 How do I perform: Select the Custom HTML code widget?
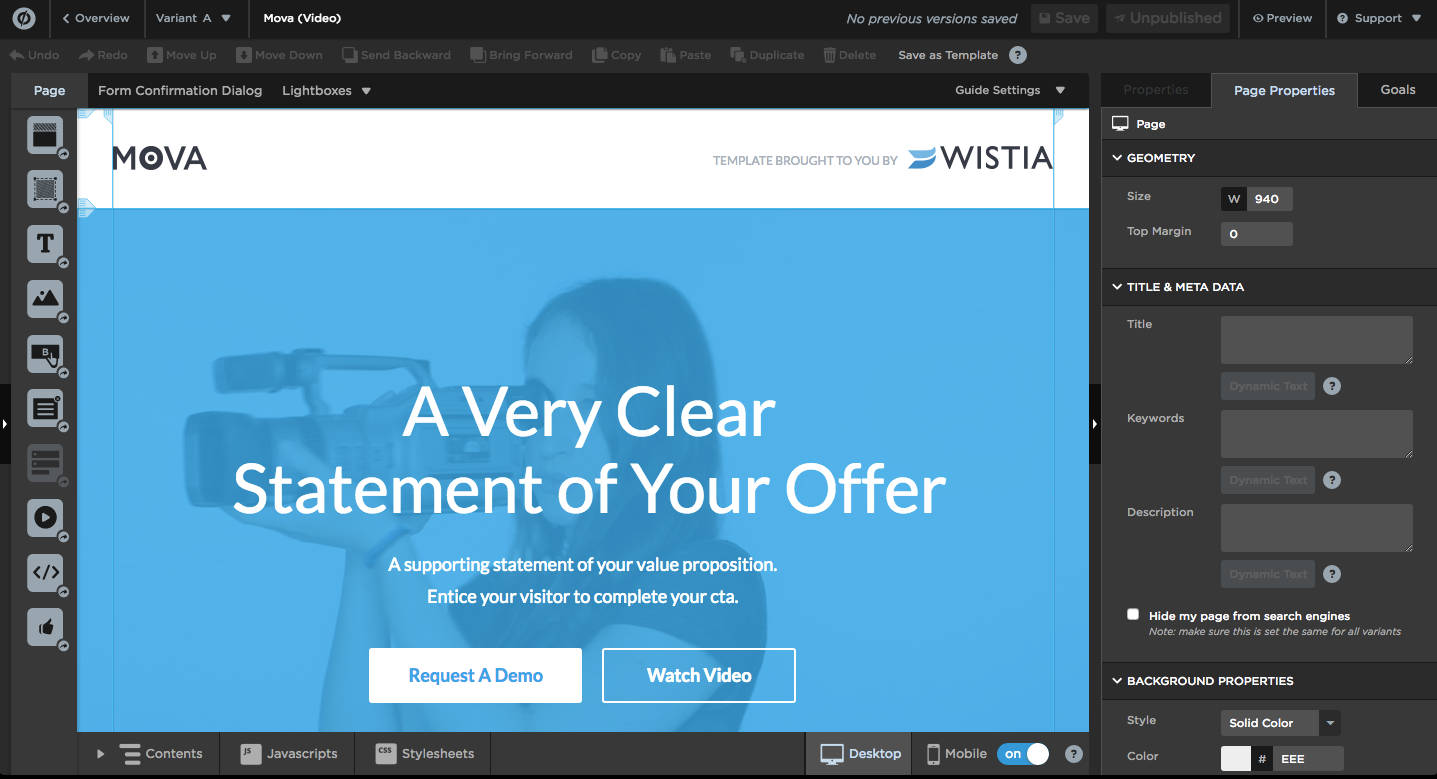click(x=45, y=572)
